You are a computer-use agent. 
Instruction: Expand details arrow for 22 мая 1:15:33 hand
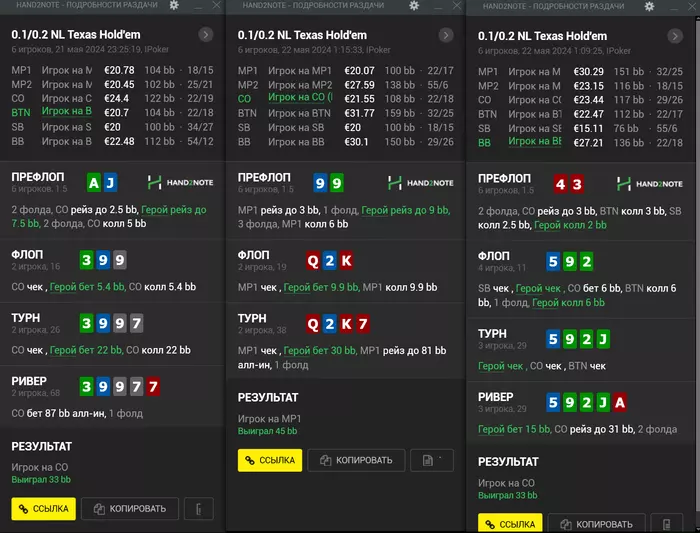tap(445, 35)
